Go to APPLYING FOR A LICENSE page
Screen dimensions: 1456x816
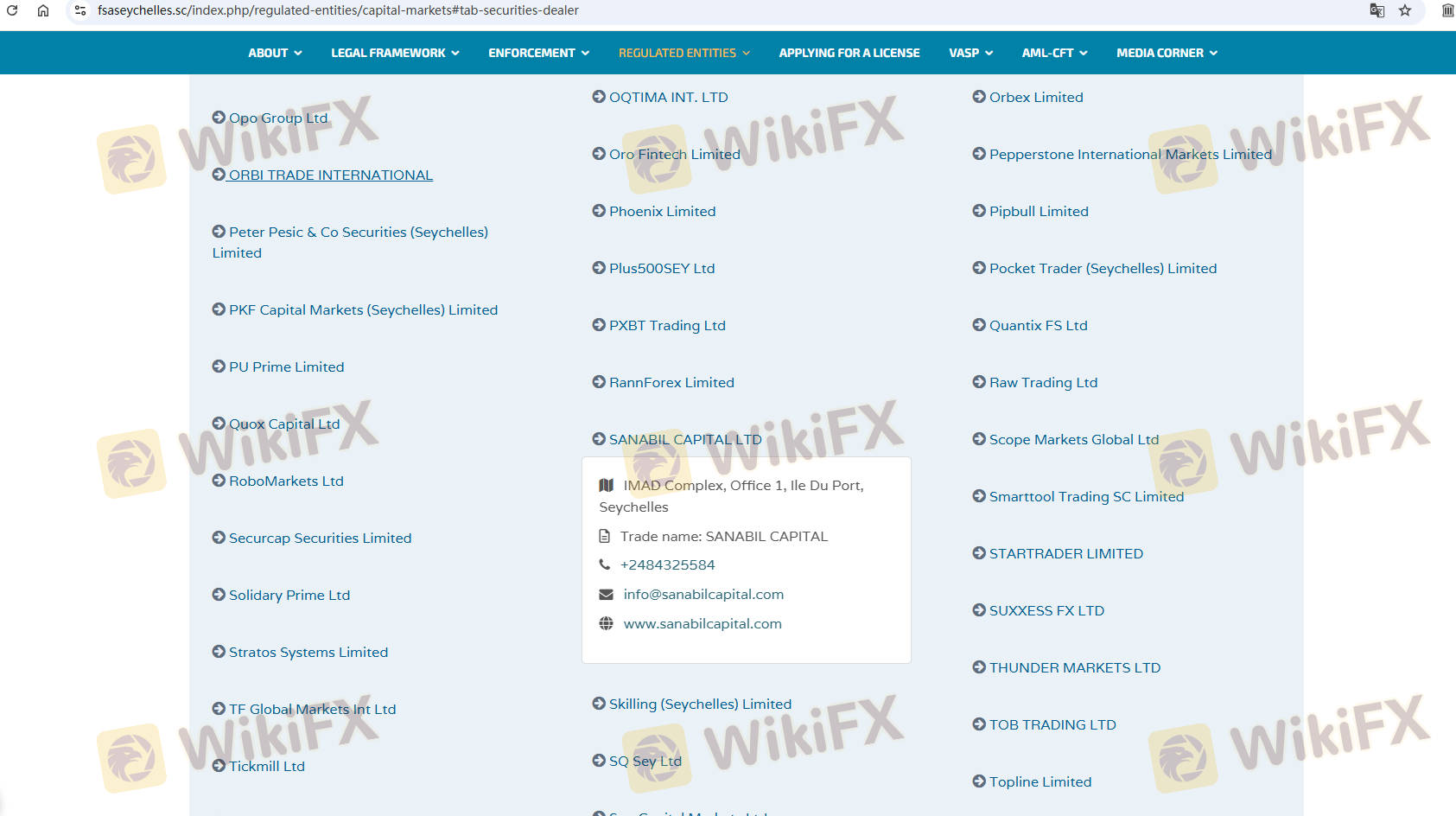coord(849,53)
